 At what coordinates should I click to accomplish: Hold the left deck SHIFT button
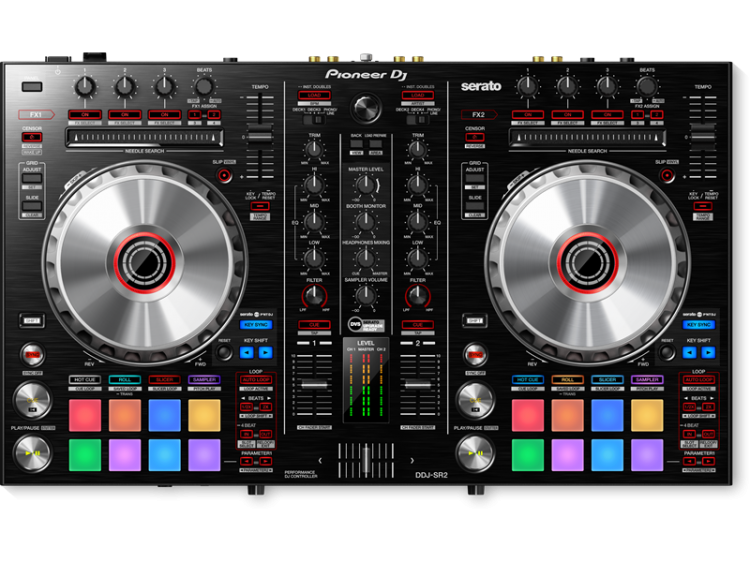tap(32, 320)
